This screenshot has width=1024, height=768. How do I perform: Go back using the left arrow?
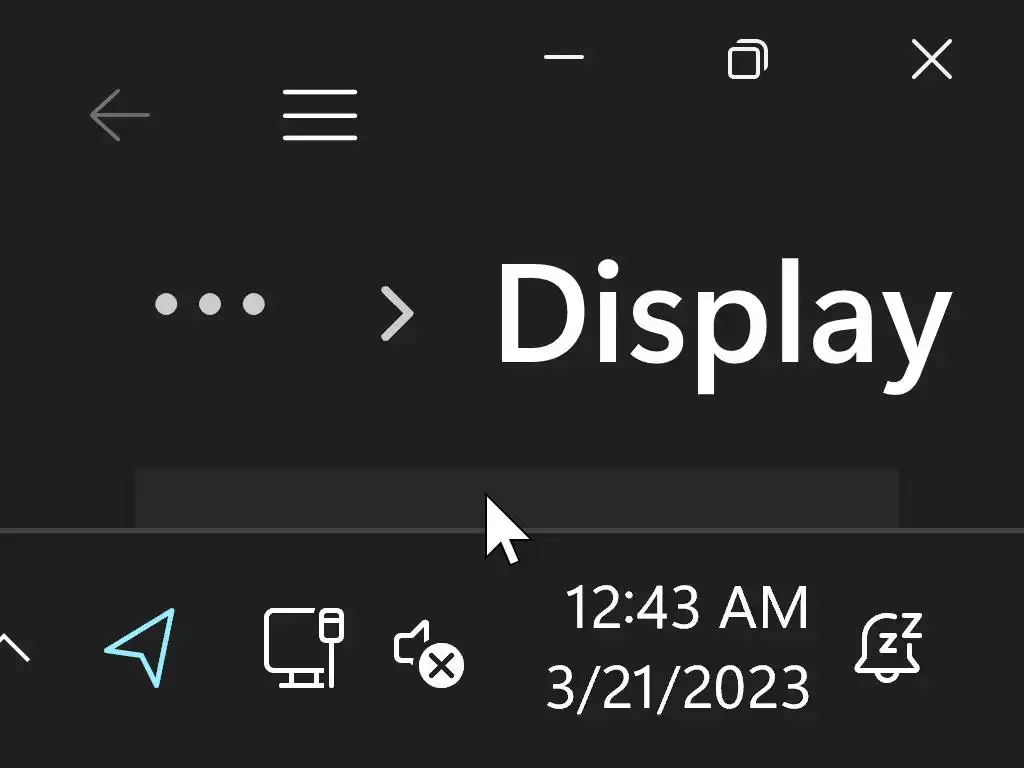(120, 115)
